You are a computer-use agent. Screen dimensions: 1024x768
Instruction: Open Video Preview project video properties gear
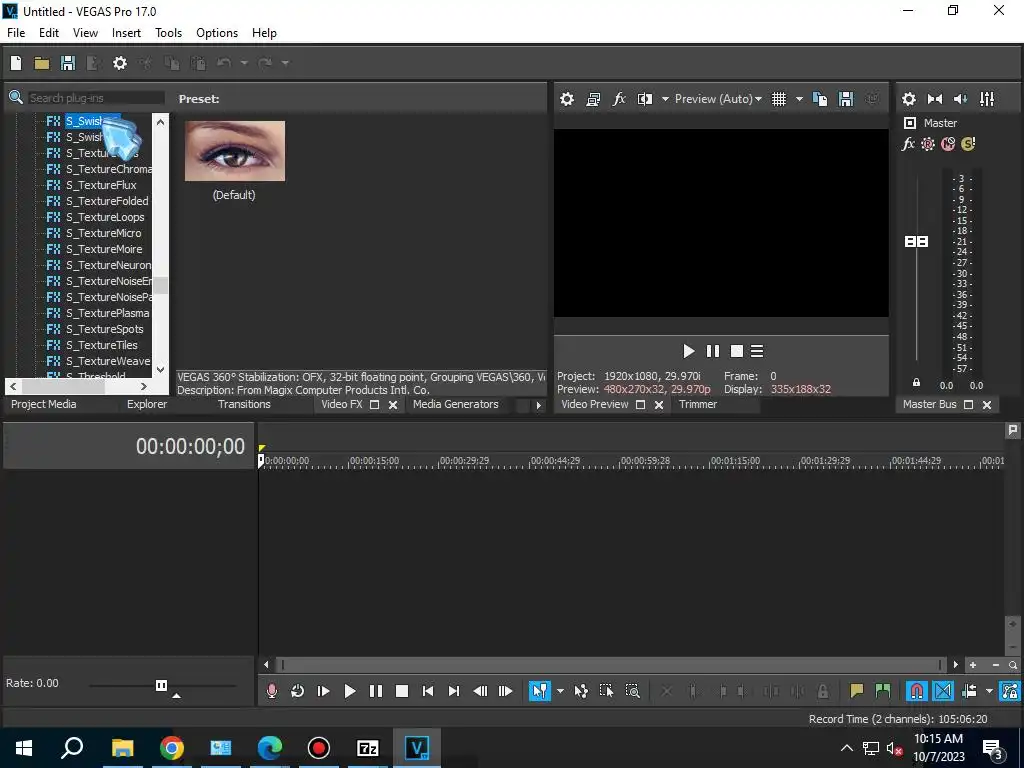567,99
